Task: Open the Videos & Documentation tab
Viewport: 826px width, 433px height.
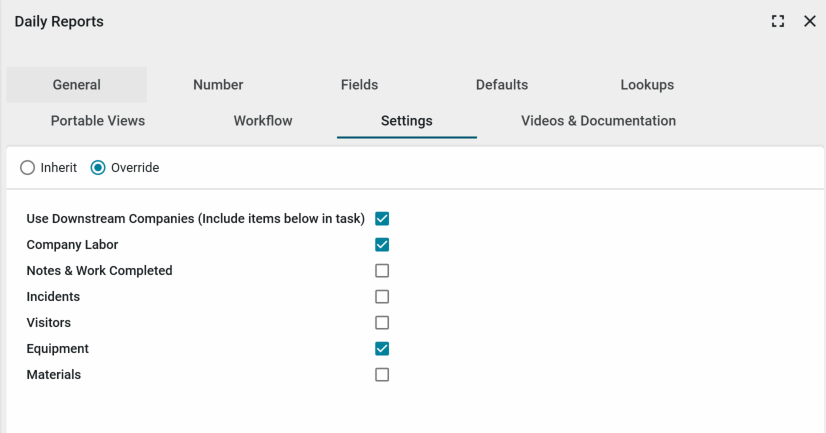Action: (x=598, y=121)
